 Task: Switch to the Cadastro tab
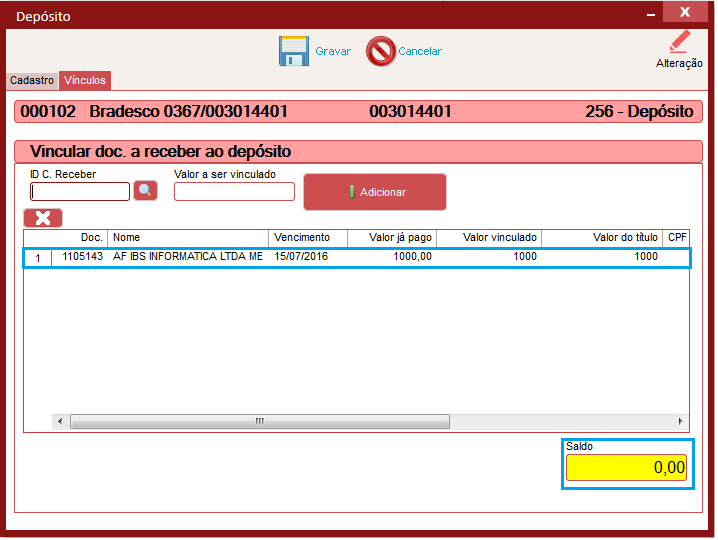point(32,80)
